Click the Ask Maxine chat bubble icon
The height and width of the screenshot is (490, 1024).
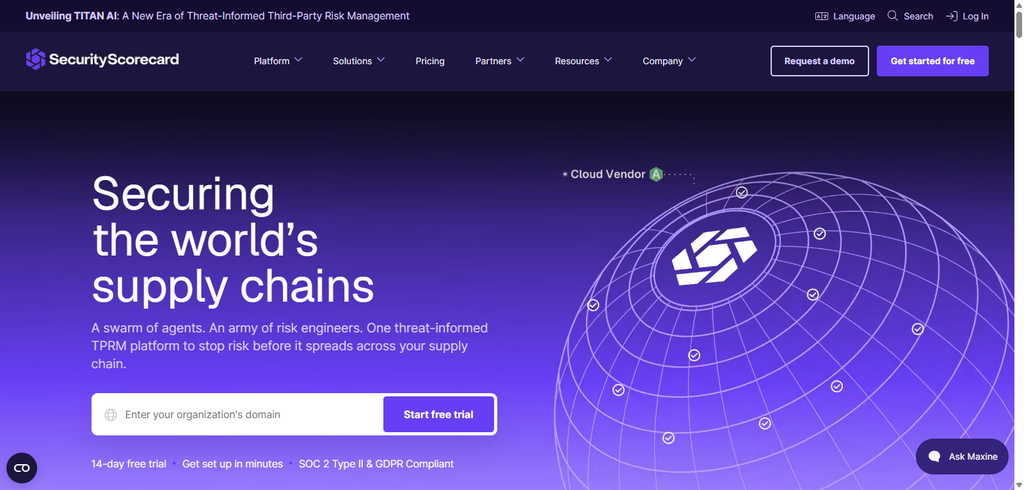click(x=935, y=457)
